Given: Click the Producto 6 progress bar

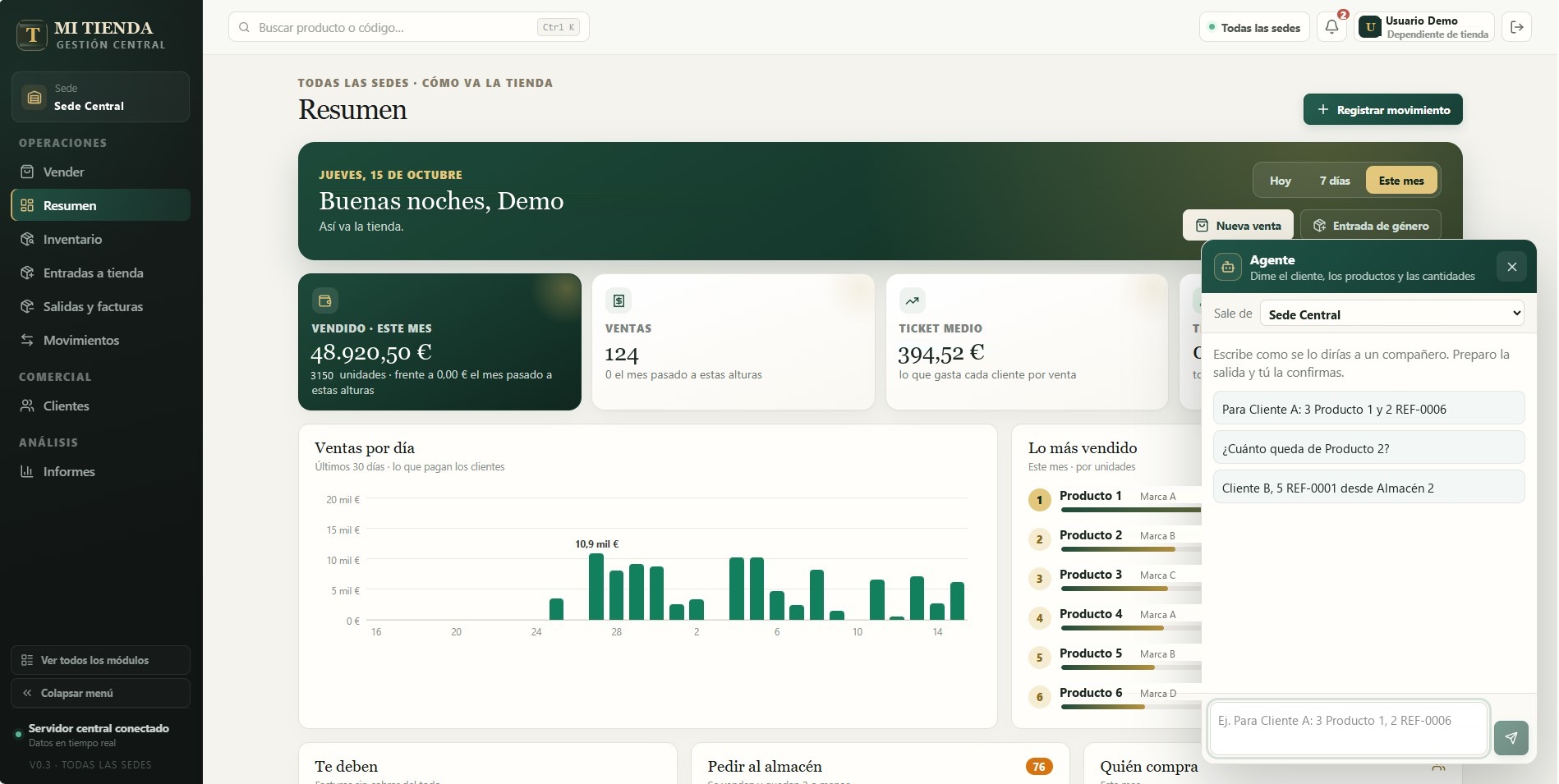Looking at the screenshot, I should (x=1131, y=707).
